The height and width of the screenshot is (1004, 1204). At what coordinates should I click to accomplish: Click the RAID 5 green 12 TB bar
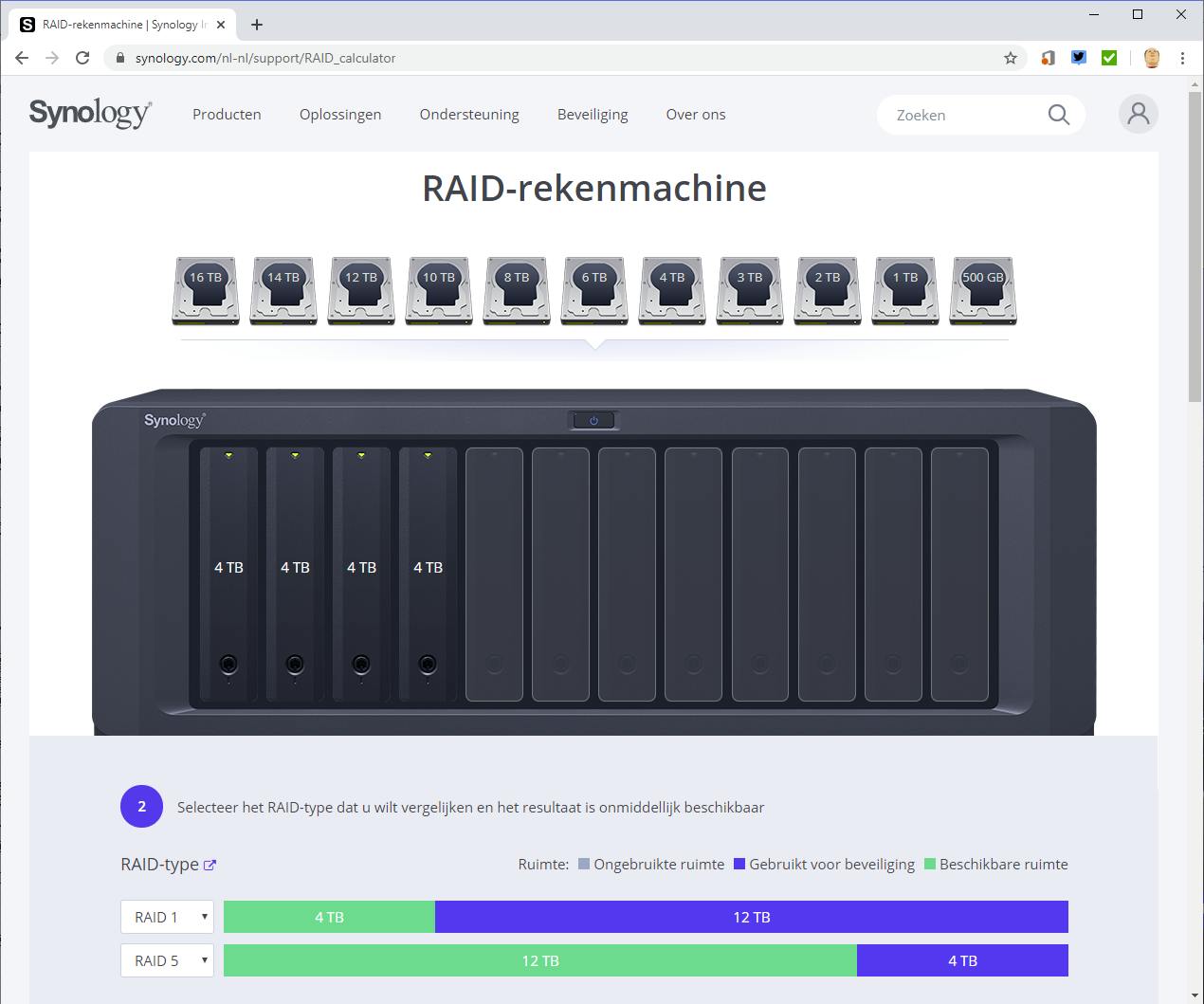coord(540,960)
